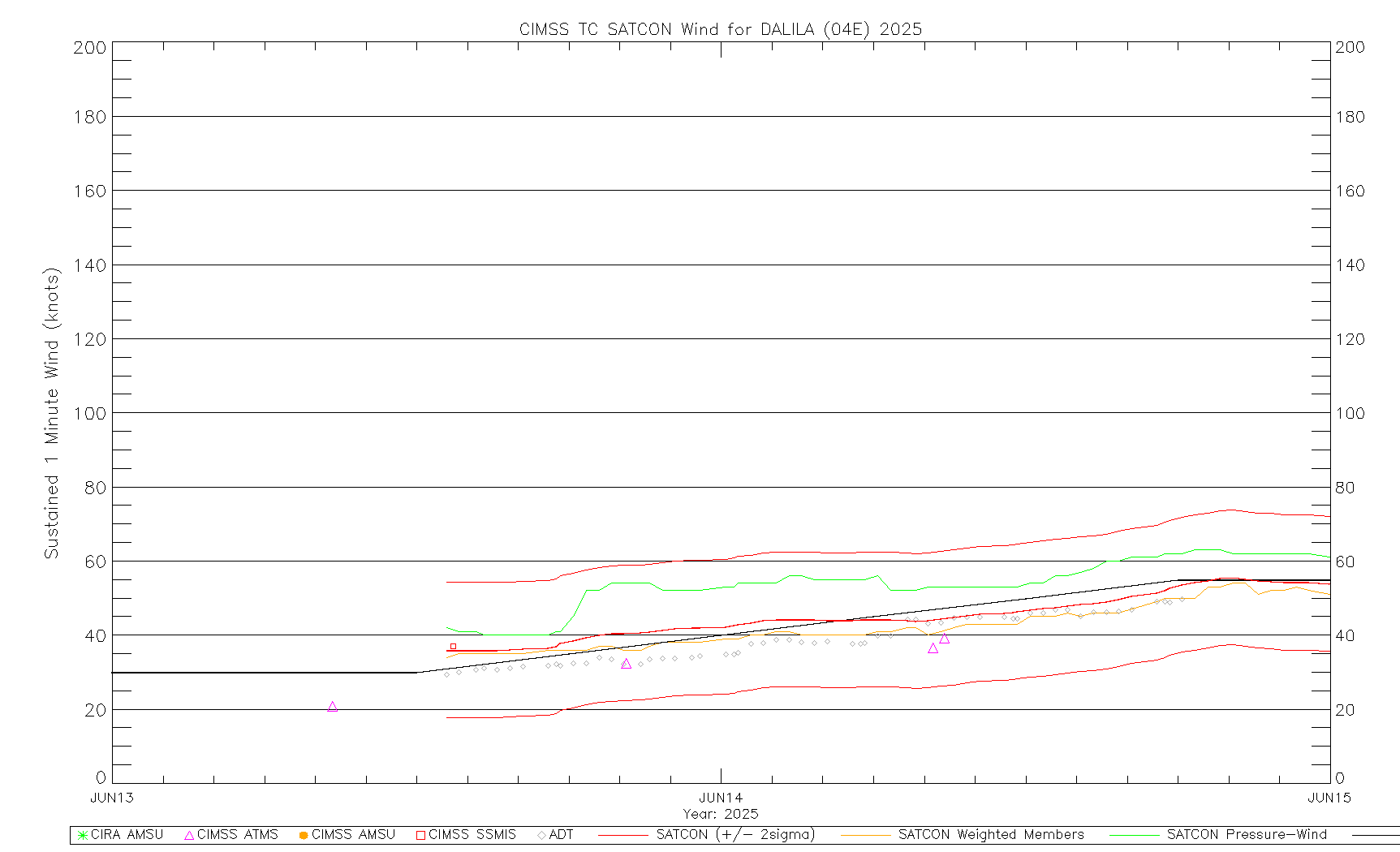This screenshot has height=852, width=1400.
Task: Click the SATCON (+/- 2sigma) legend label
Action: [735, 834]
